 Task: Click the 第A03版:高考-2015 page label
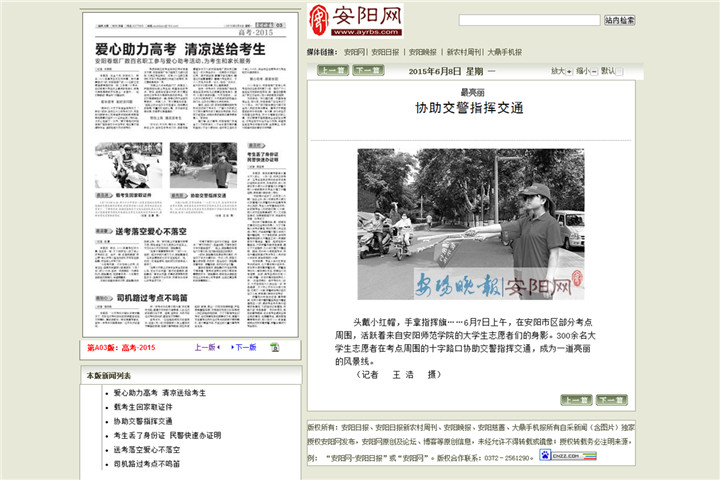(x=121, y=348)
